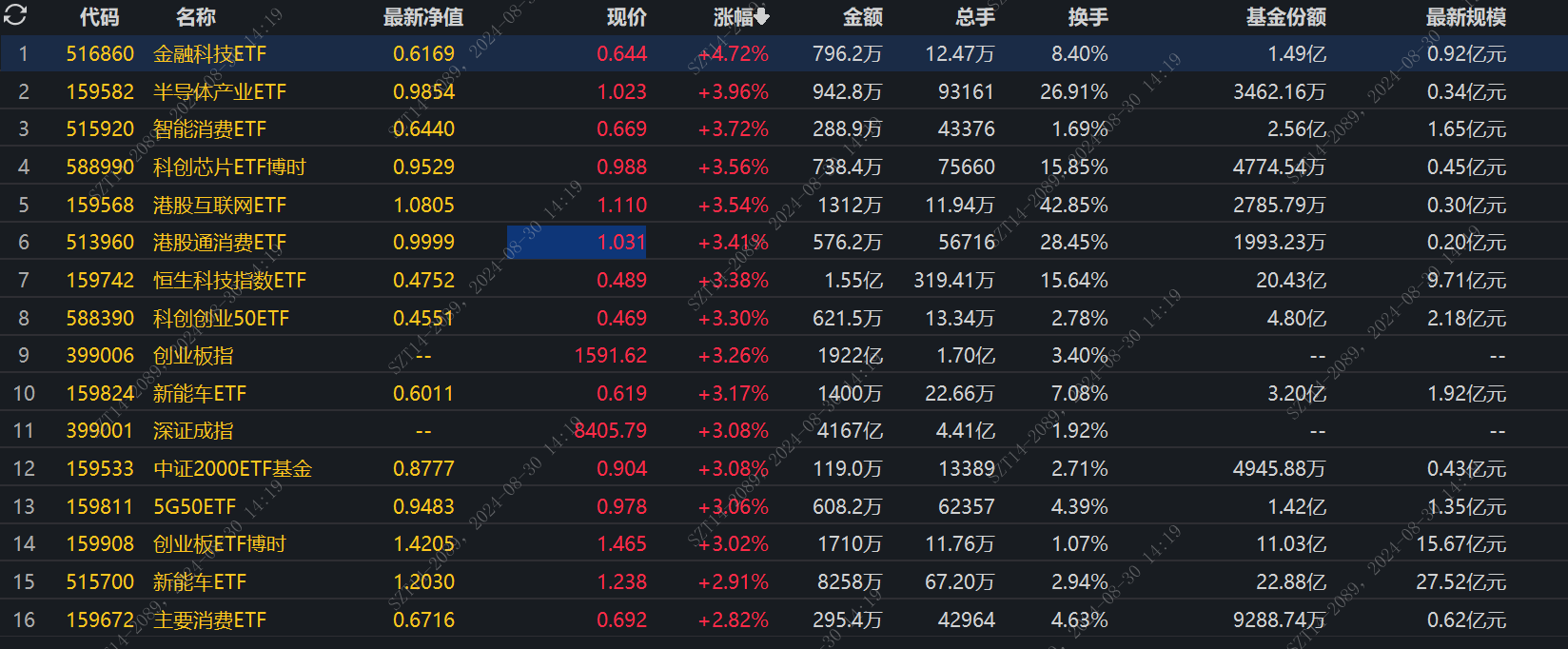The image size is (1568, 649).
Task: Select highlighted 1.031 price cell
Action: (x=577, y=242)
